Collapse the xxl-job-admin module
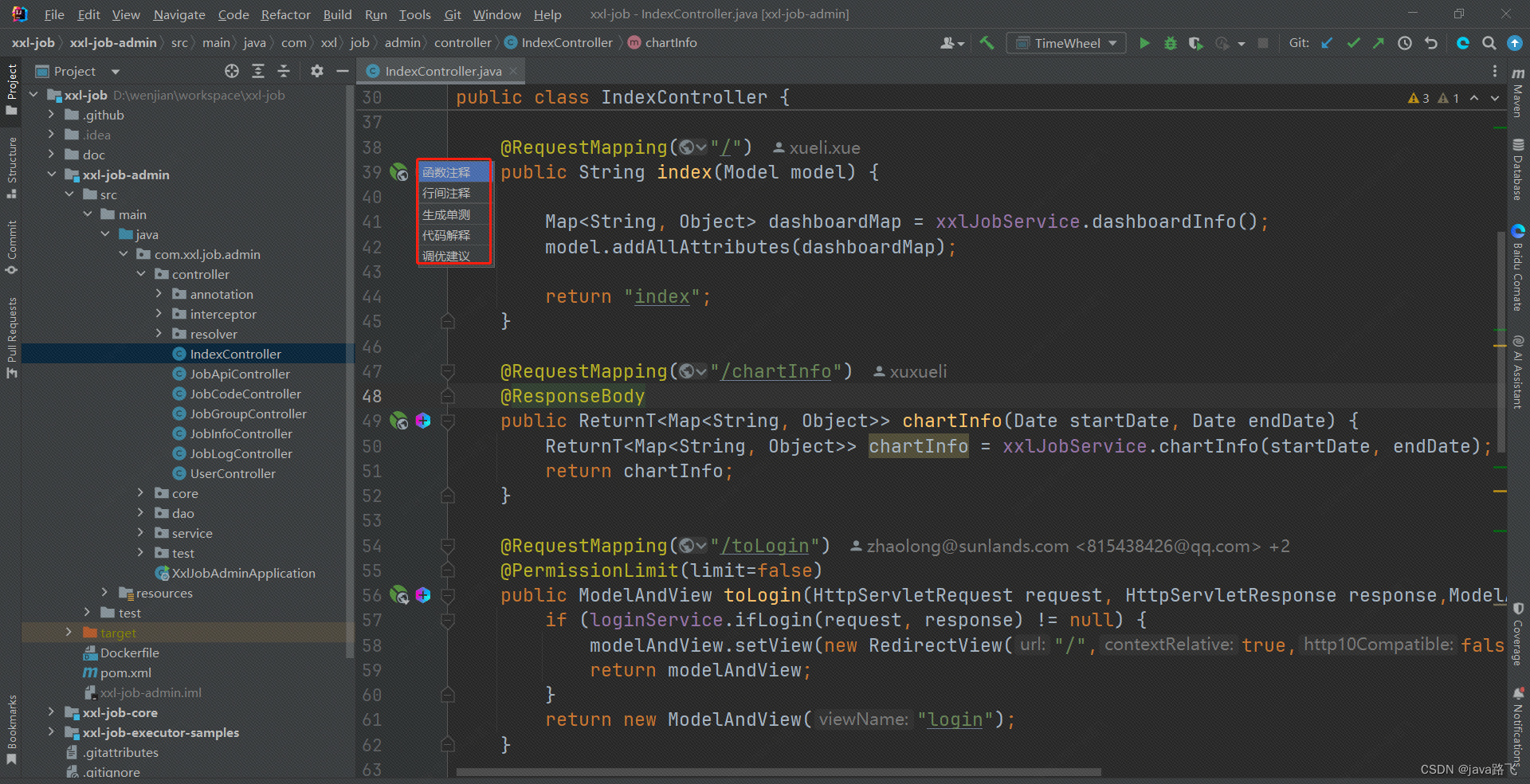This screenshot has height=784, width=1530. [52, 174]
